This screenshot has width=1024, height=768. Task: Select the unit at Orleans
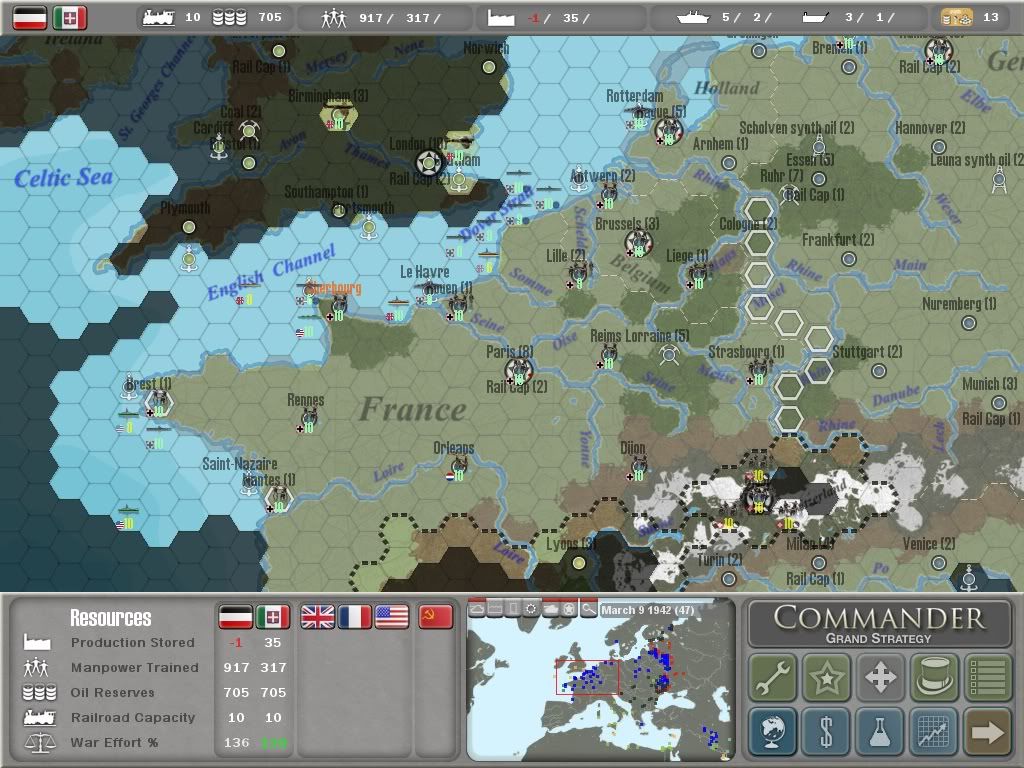(x=458, y=468)
